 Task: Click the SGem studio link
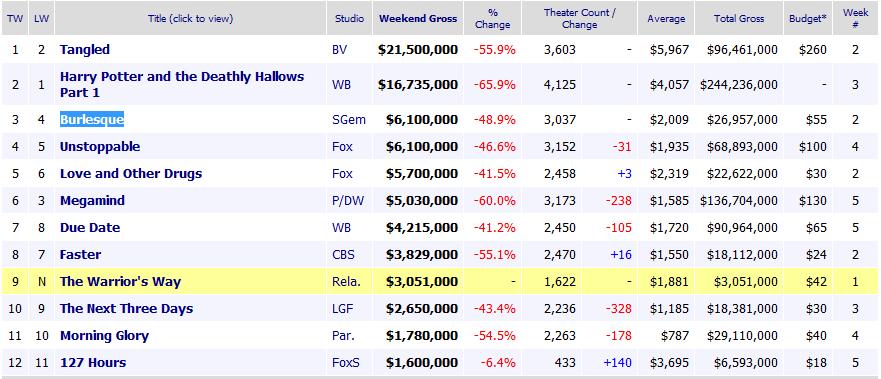click(x=349, y=120)
